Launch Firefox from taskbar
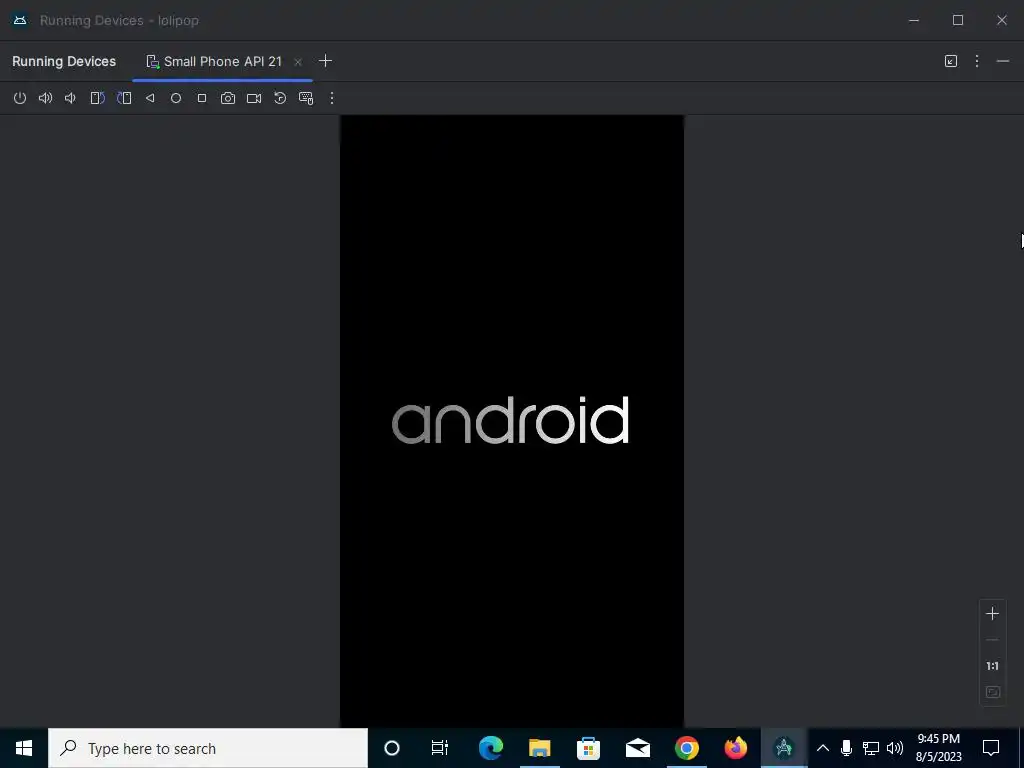Image resolution: width=1024 pixels, height=768 pixels. click(x=735, y=748)
